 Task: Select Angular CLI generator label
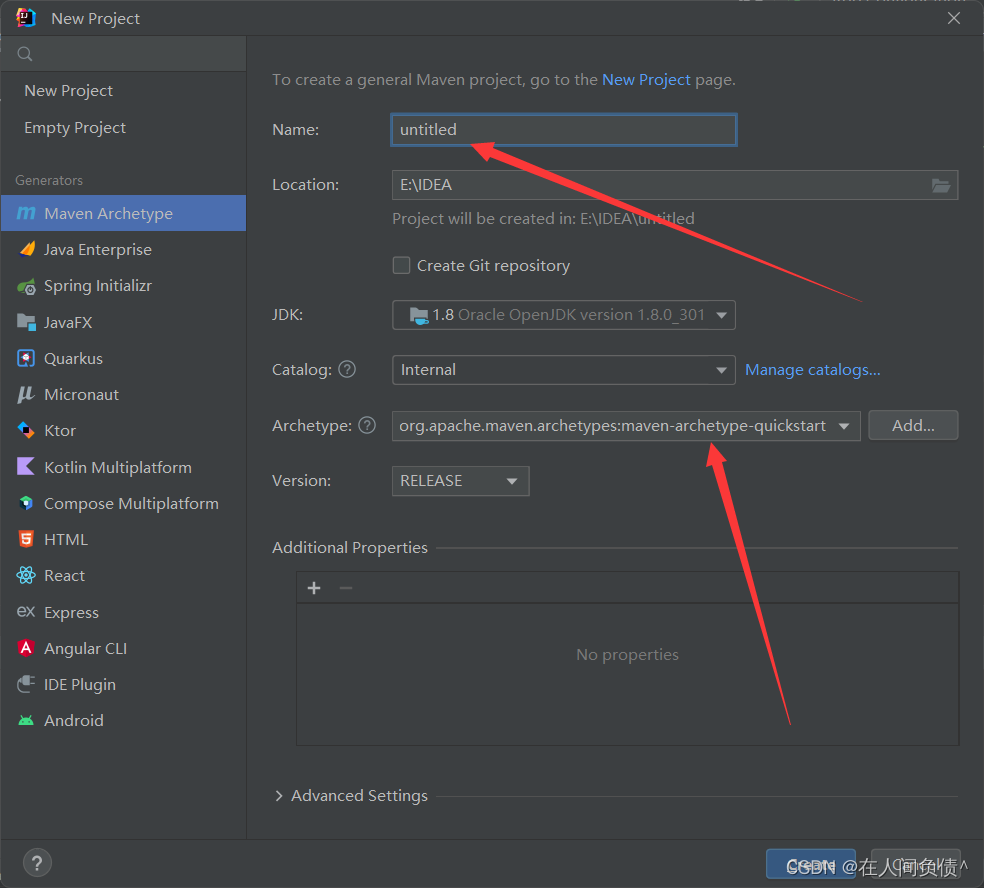85,648
